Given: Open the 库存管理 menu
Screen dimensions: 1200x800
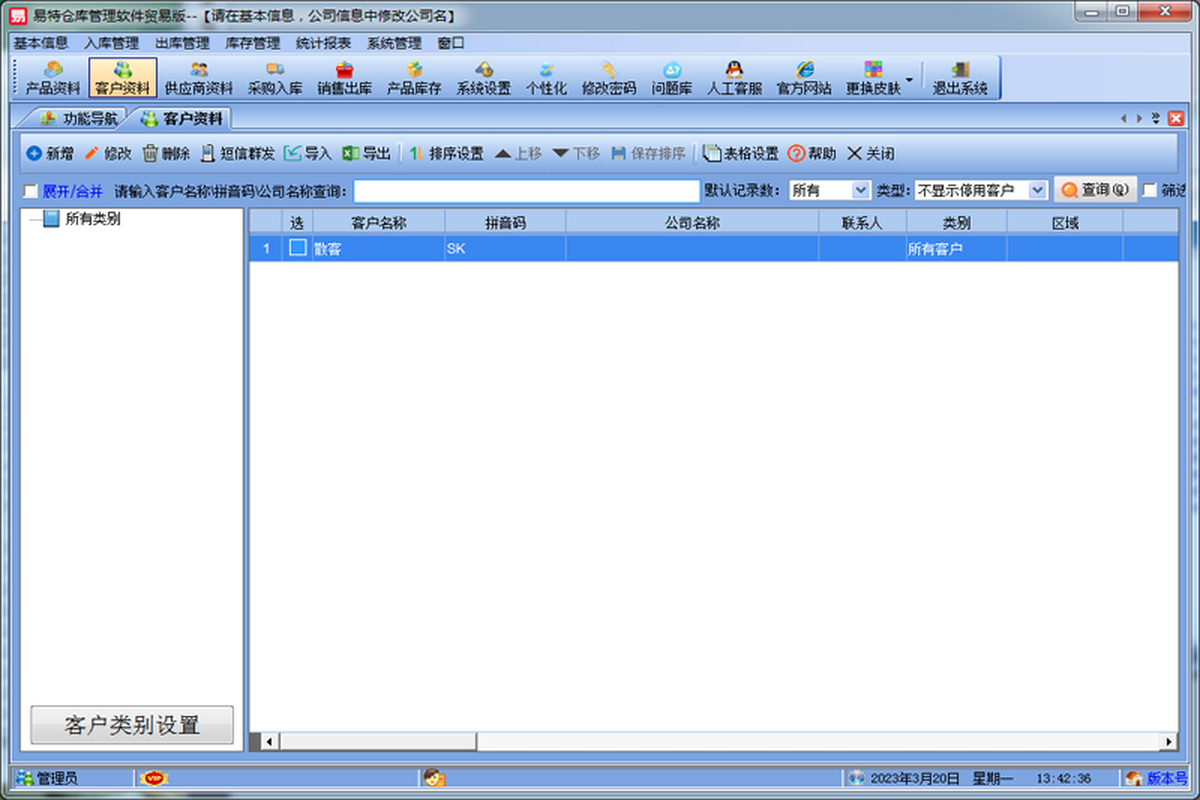Looking at the screenshot, I should click(x=253, y=43).
